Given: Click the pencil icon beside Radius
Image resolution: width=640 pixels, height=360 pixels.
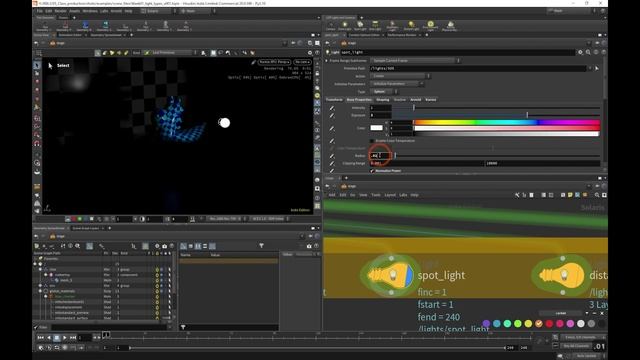Looking at the screenshot, I should pyautogui.click(x=332, y=156).
